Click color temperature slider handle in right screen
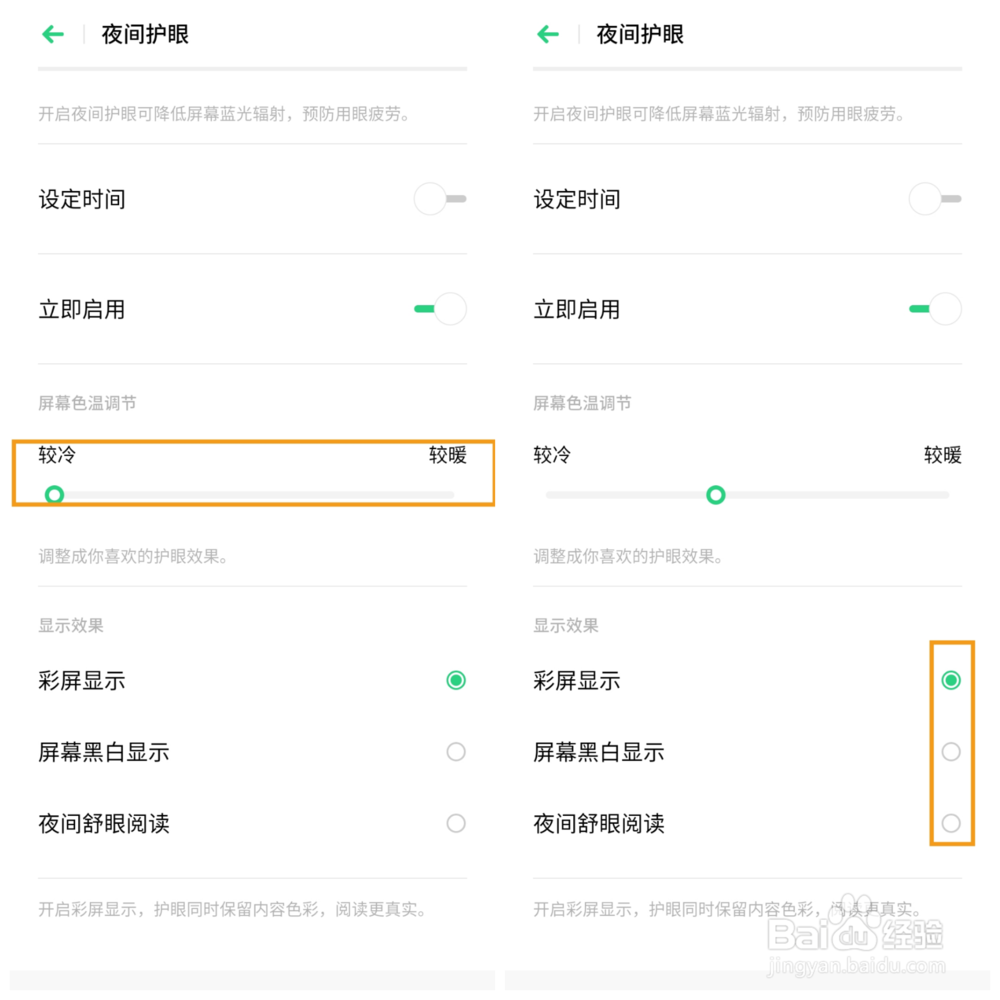 pos(716,495)
